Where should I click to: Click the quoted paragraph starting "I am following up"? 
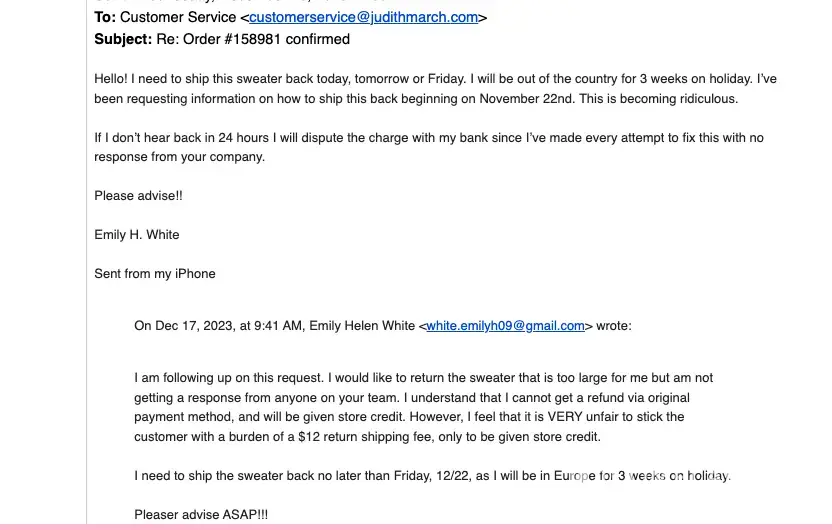coord(423,378)
